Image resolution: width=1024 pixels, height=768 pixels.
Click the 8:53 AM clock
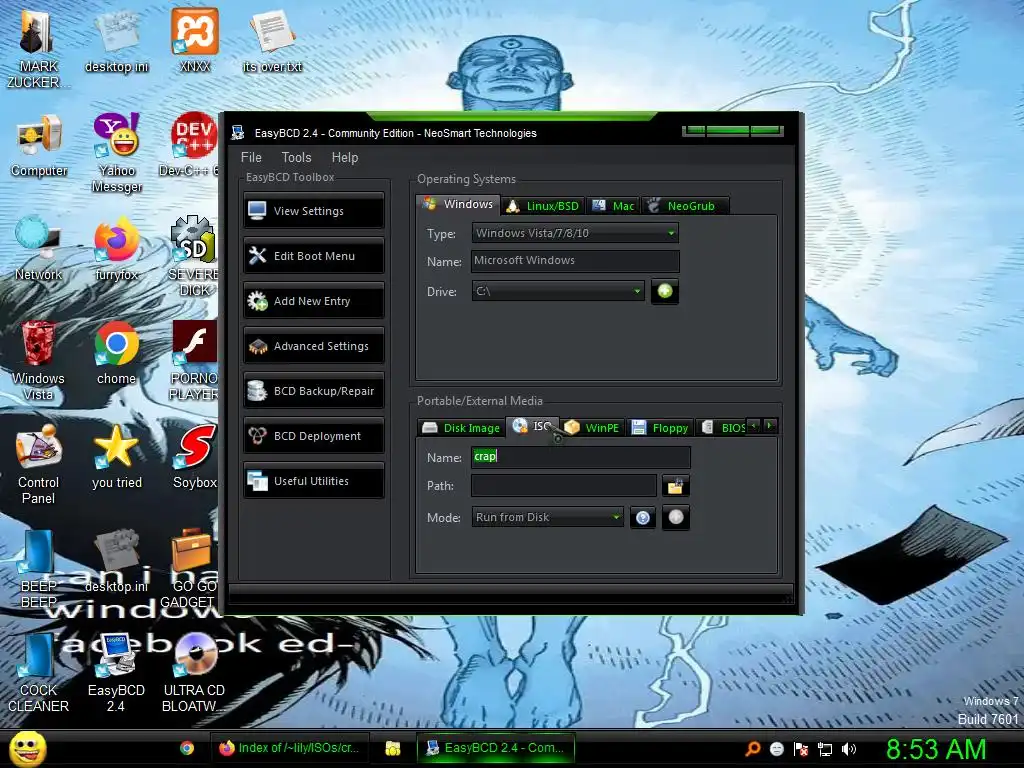click(x=936, y=749)
